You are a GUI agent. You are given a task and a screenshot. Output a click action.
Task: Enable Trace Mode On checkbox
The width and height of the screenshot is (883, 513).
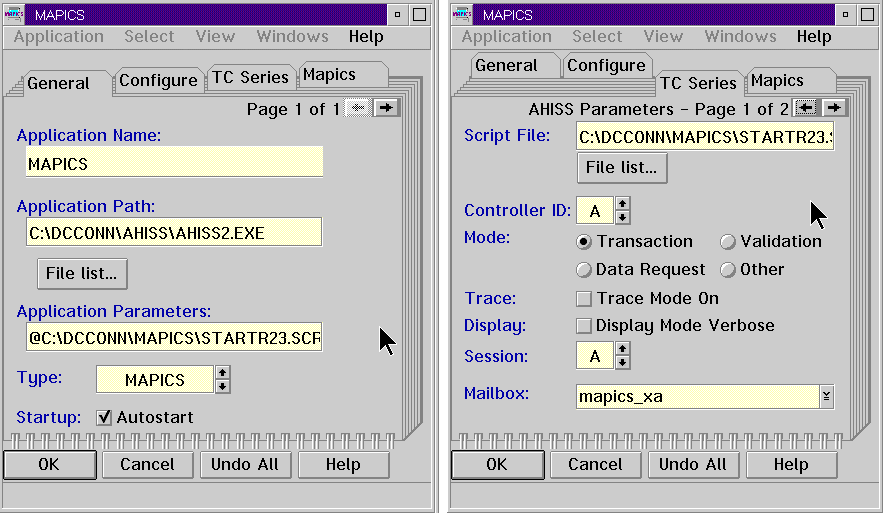click(584, 298)
